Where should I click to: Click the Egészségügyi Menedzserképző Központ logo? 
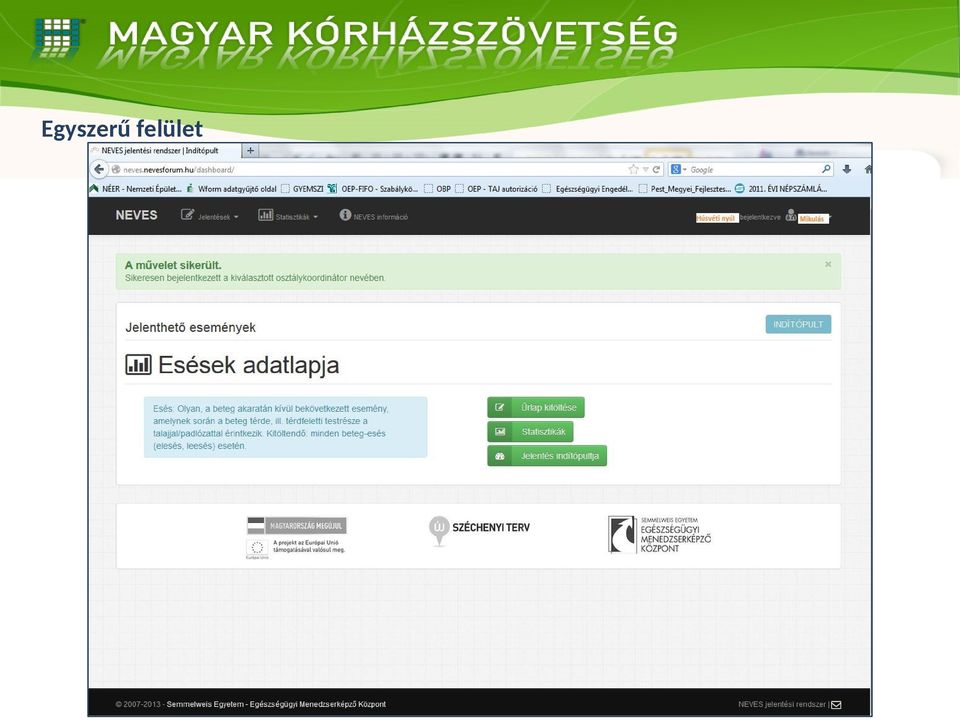coord(659,534)
